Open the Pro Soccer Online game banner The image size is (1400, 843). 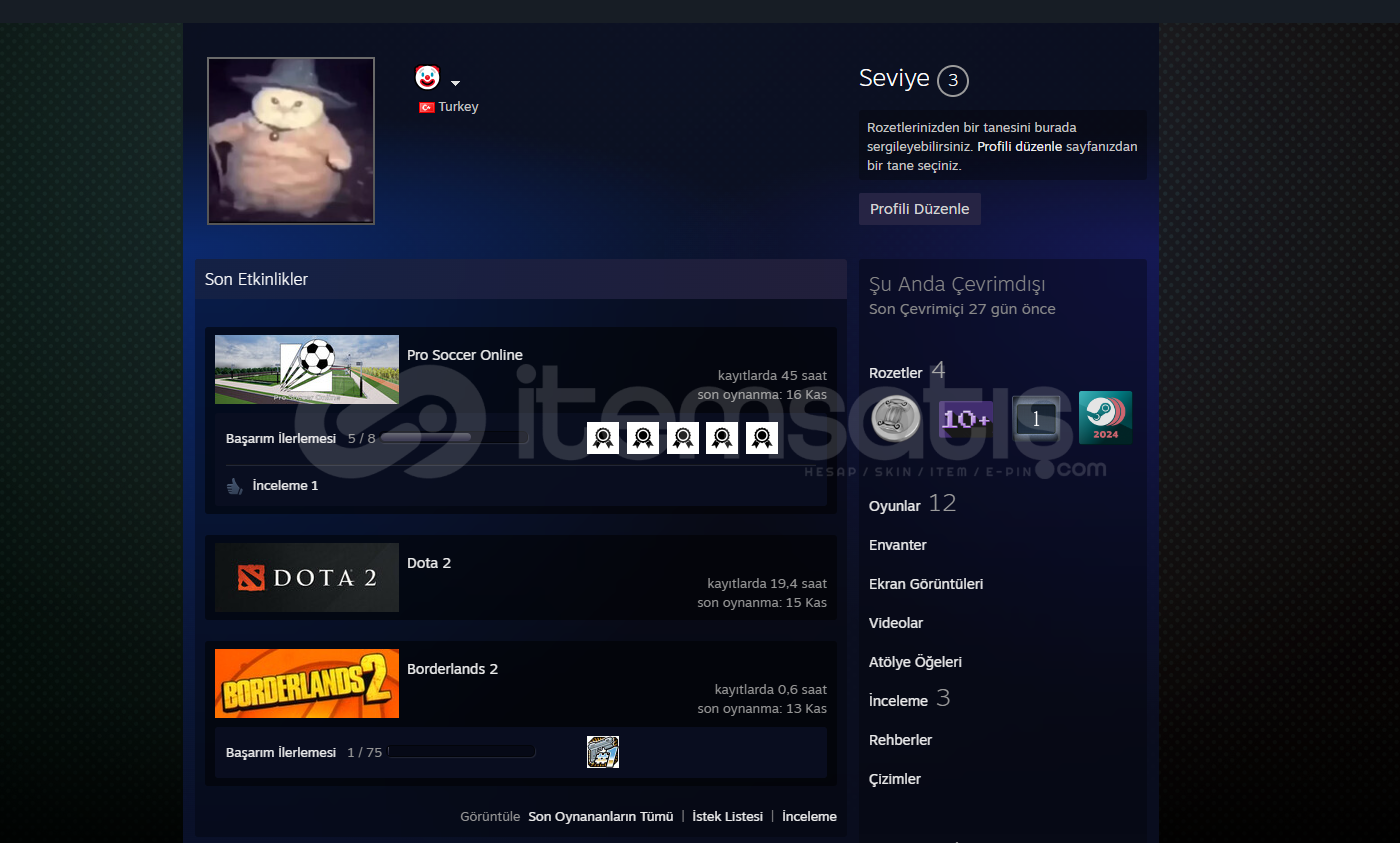(x=307, y=369)
